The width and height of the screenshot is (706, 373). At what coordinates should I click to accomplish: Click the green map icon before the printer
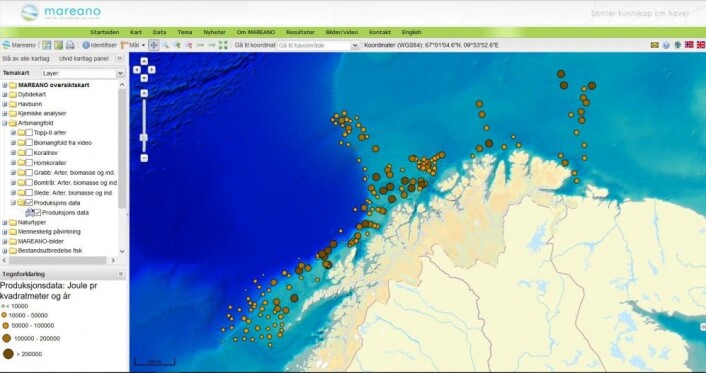click(x=59, y=45)
